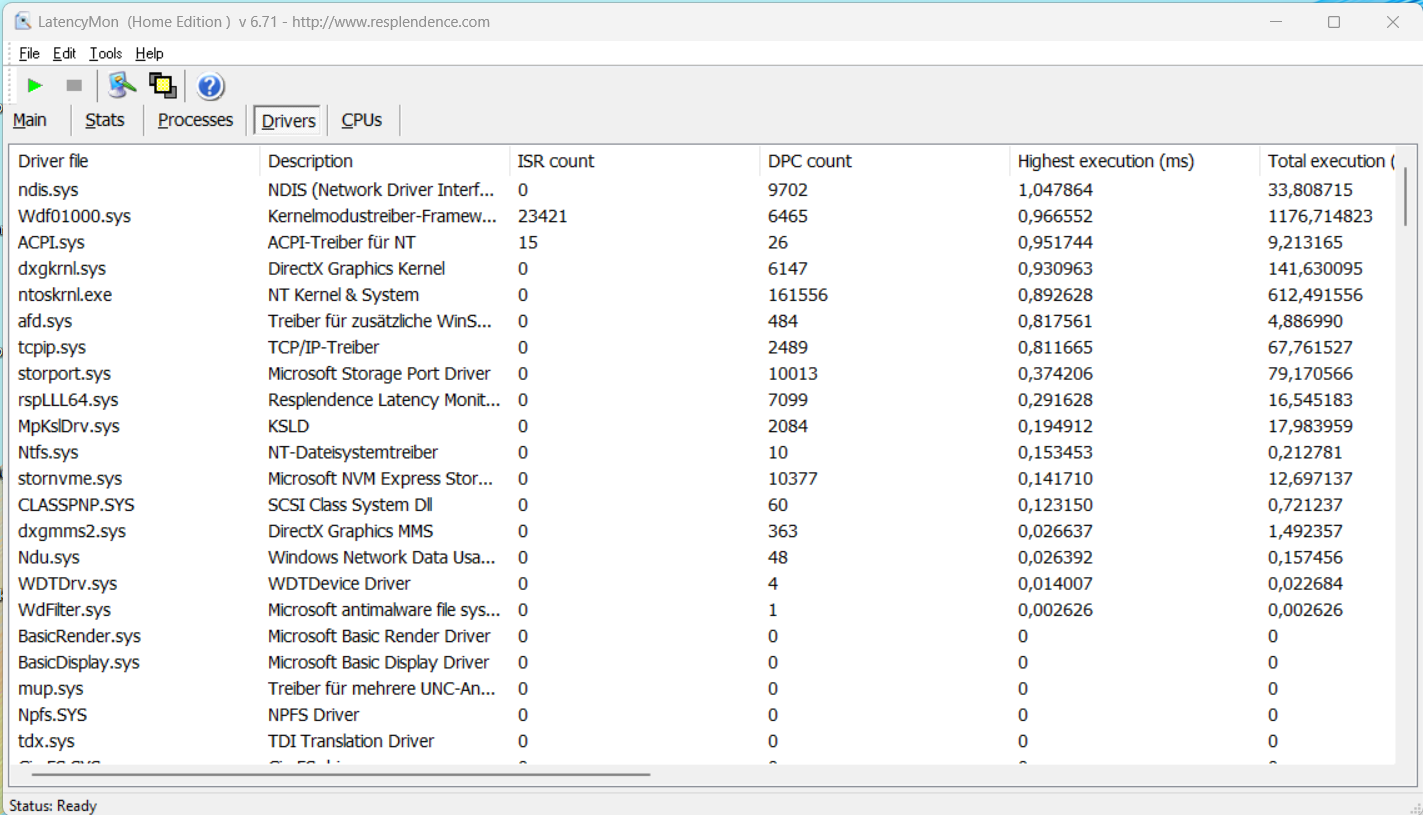
Task: Select the dxgmms2.sys driver row
Action: click(x=702, y=532)
